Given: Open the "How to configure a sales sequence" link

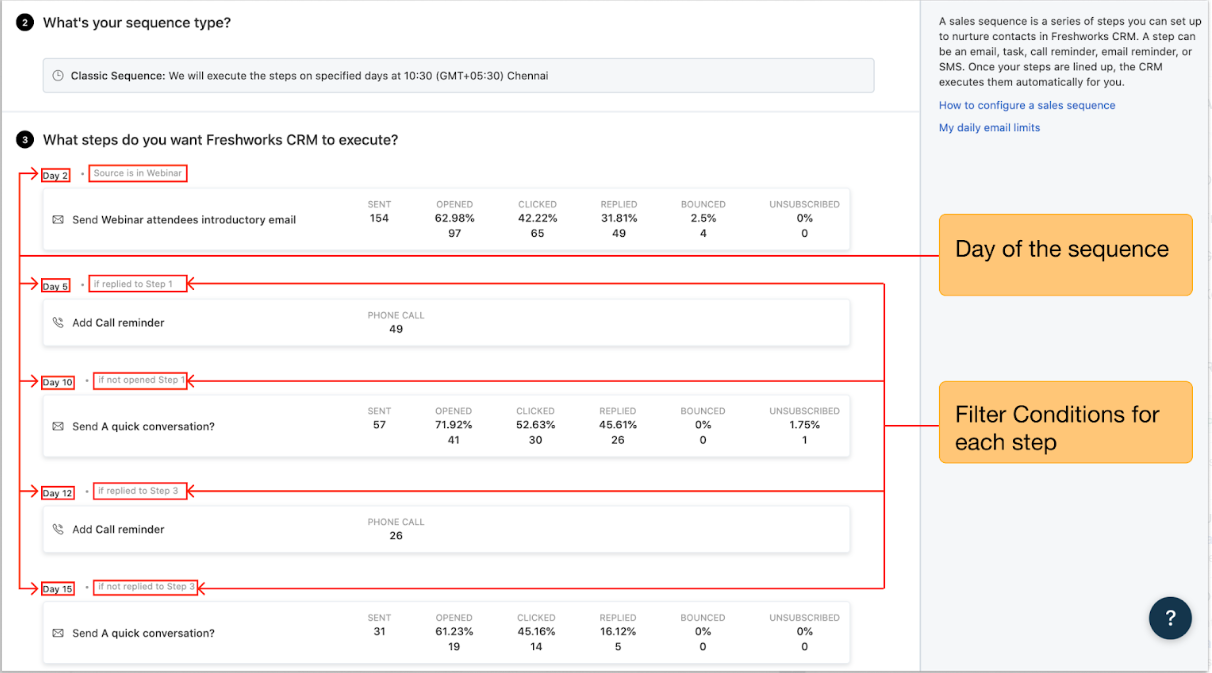Looking at the screenshot, I should tap(1027, 105).
